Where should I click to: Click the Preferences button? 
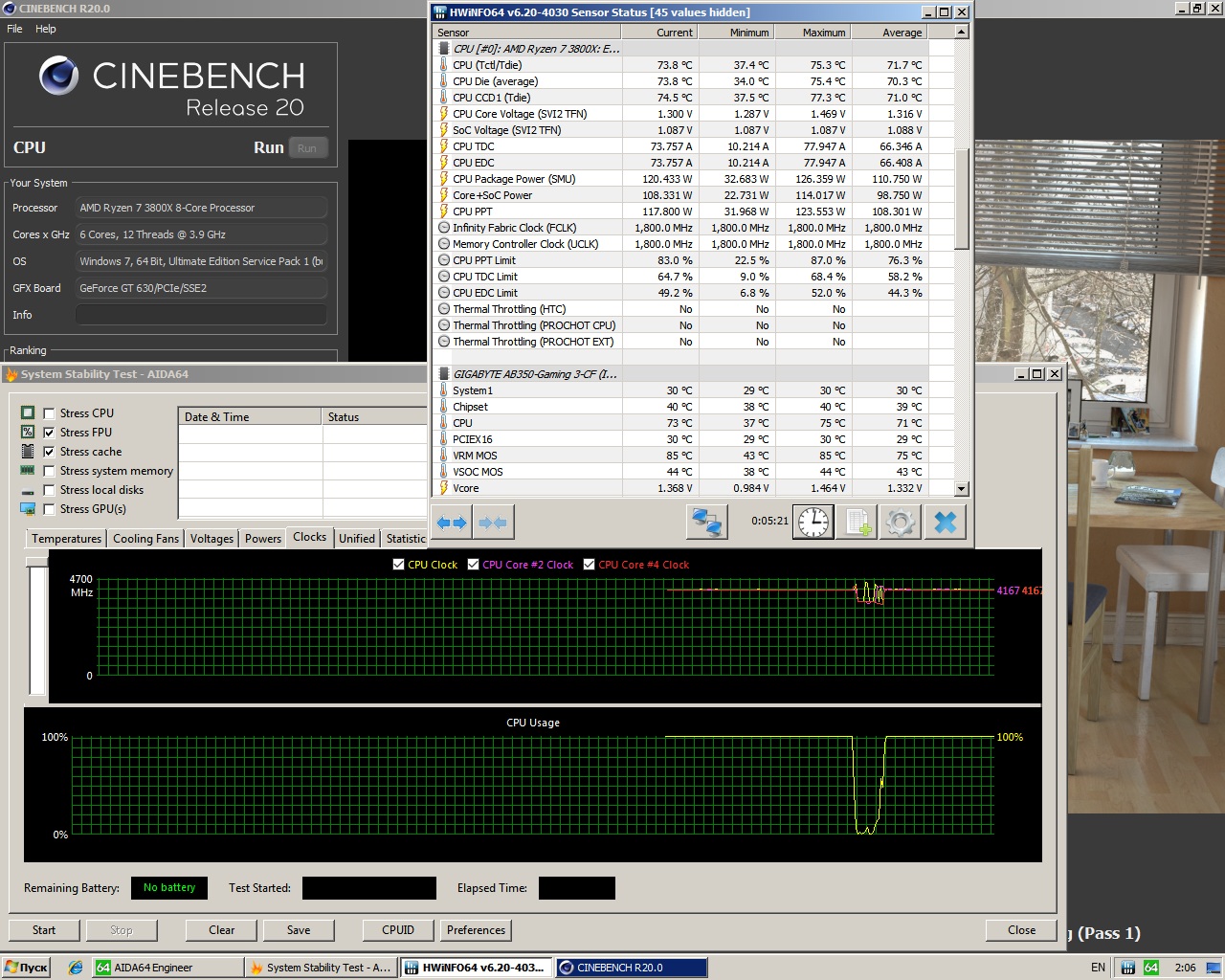click(x=476, y=930)
